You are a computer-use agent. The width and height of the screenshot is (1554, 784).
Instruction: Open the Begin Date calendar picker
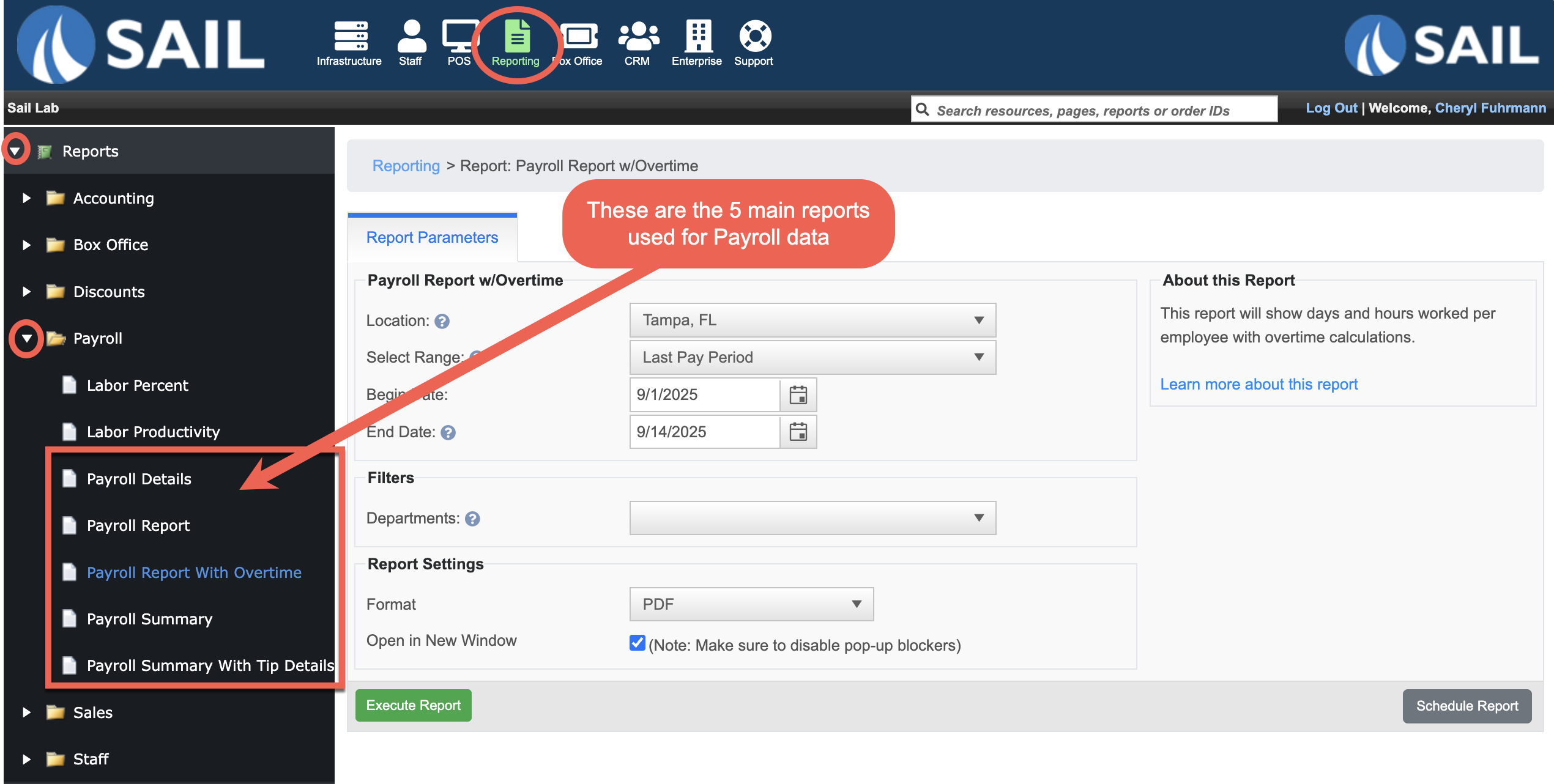pyautogui.click(x=798, y=395)
